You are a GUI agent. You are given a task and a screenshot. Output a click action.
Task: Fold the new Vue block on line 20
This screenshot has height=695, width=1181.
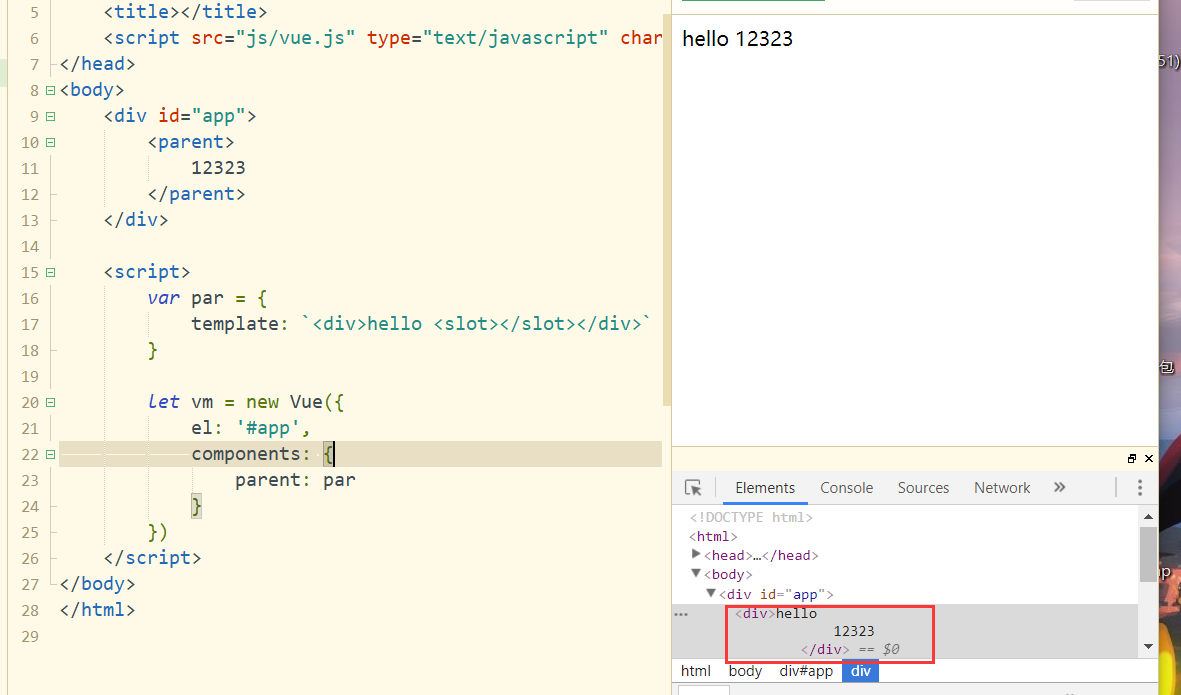click(50, 402)
